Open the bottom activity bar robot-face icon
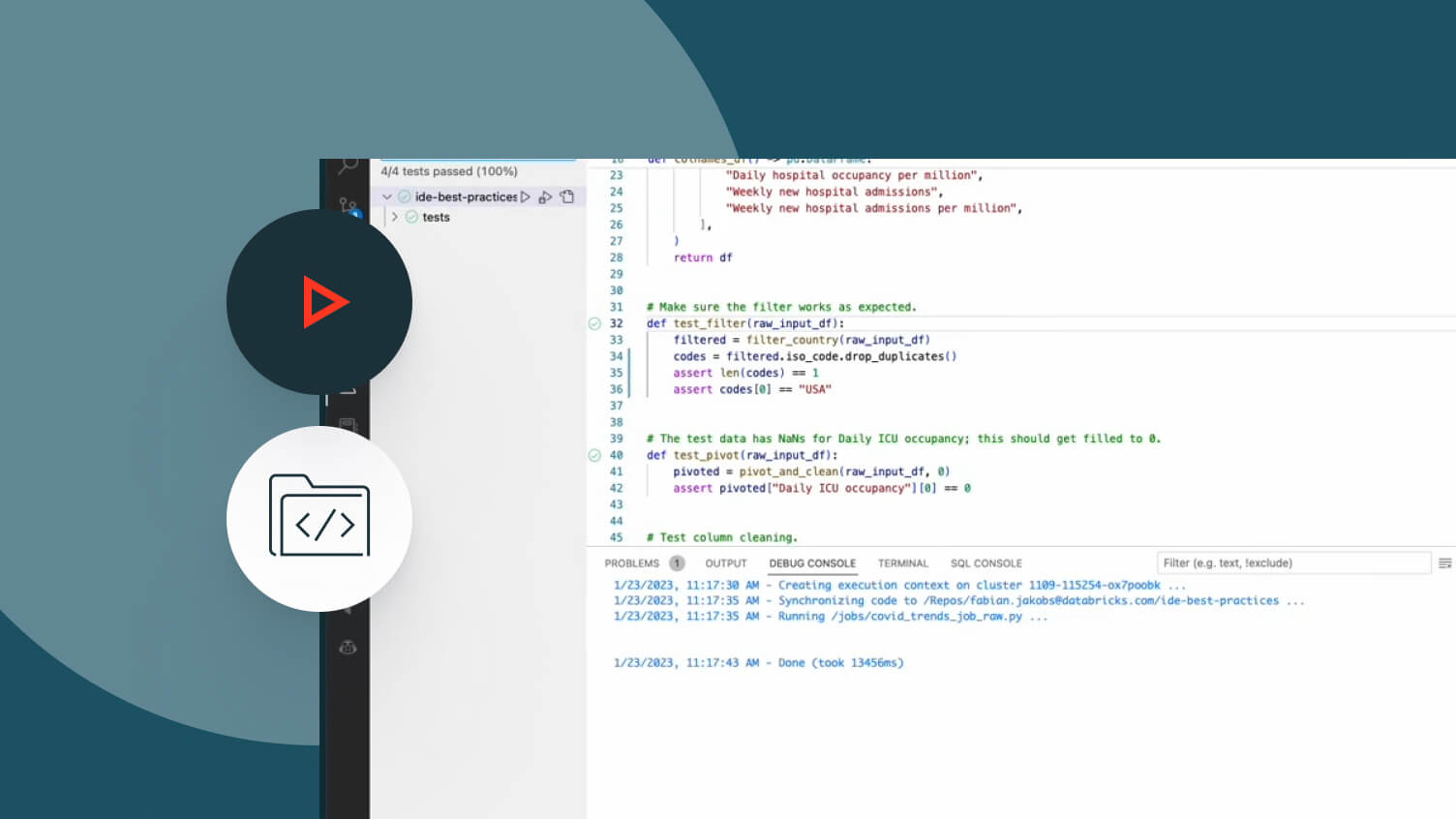The image size is (1456, 819). tap(349, 647)
